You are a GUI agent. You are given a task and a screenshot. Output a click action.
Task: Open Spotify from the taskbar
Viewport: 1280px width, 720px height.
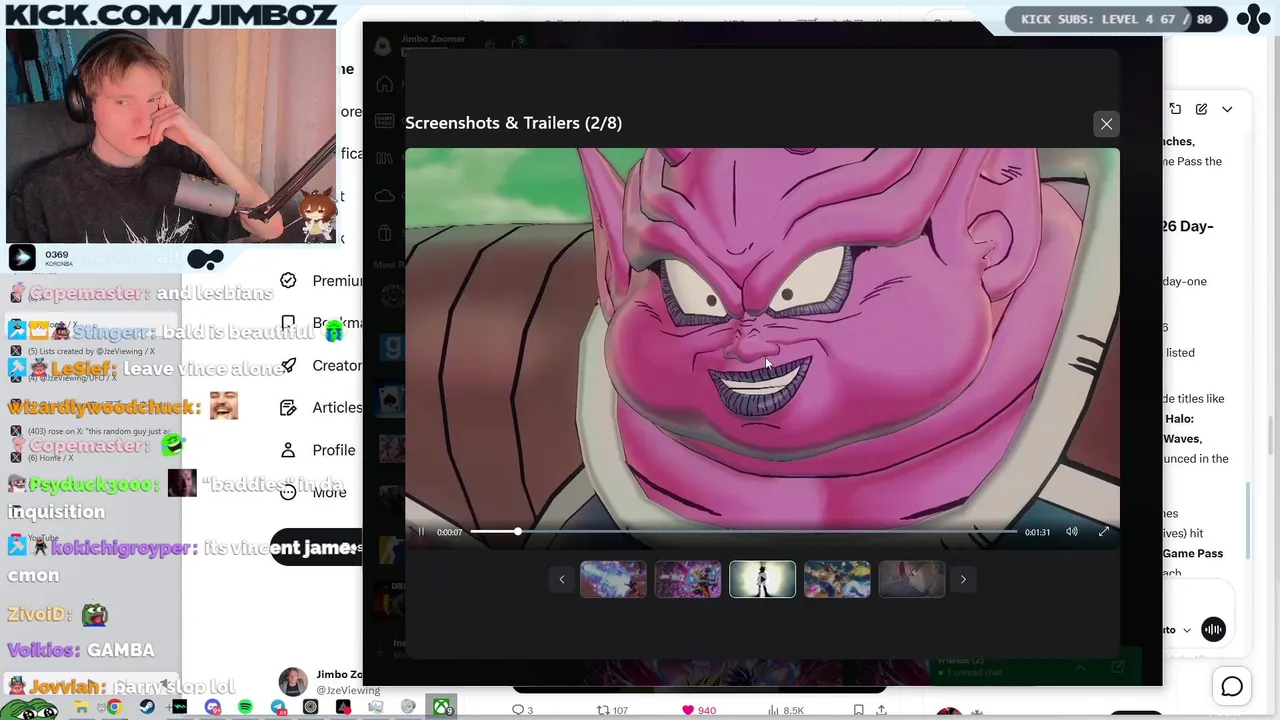tap(245, 707)
